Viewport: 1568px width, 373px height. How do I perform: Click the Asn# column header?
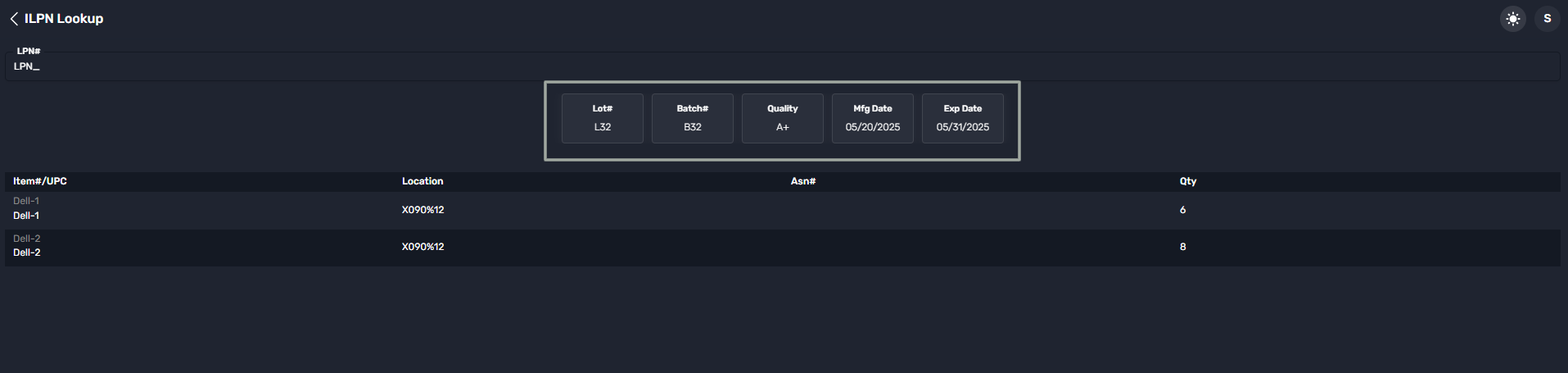[802, 181]
